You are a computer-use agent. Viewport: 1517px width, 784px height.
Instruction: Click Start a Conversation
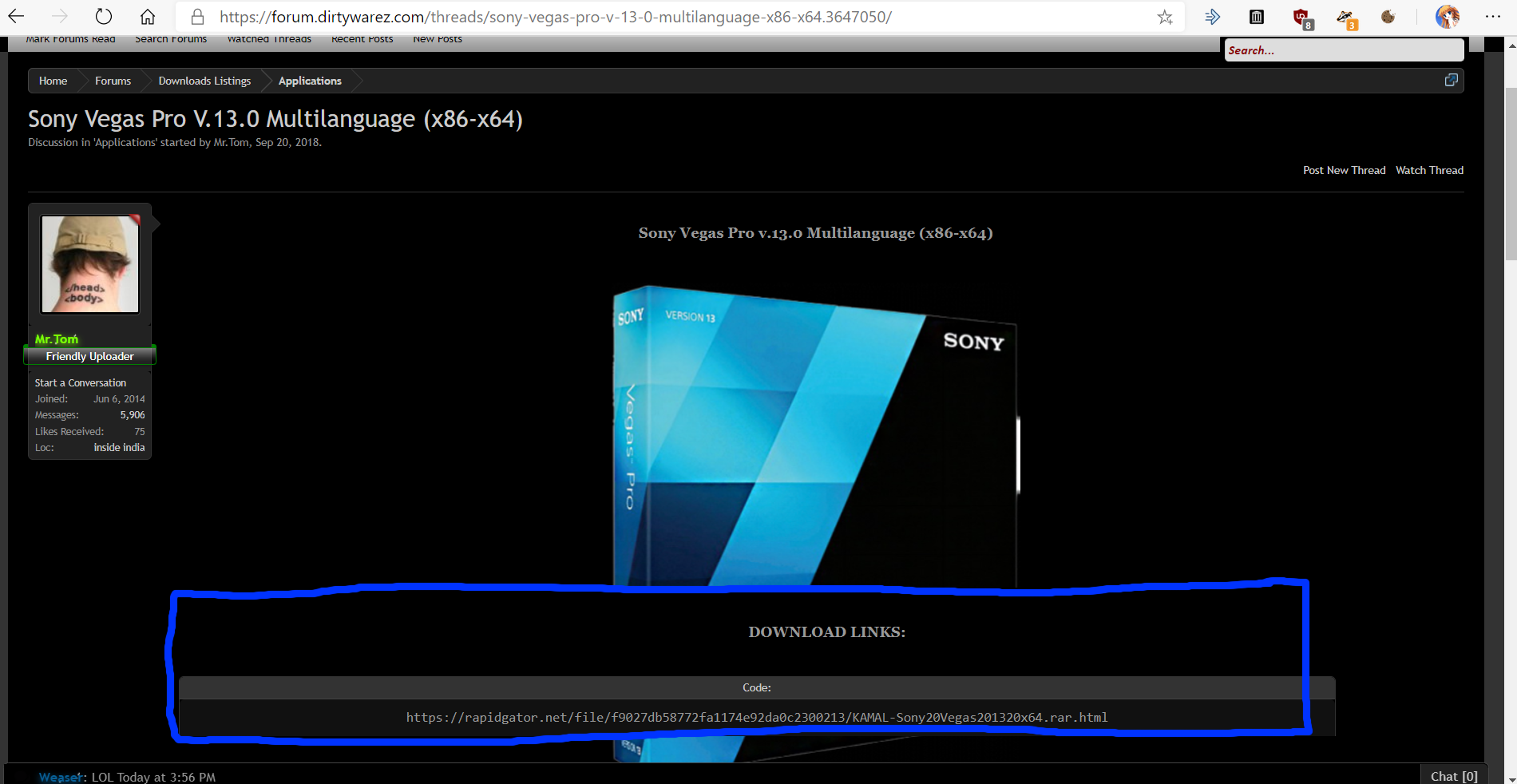(x=81, y=383)
